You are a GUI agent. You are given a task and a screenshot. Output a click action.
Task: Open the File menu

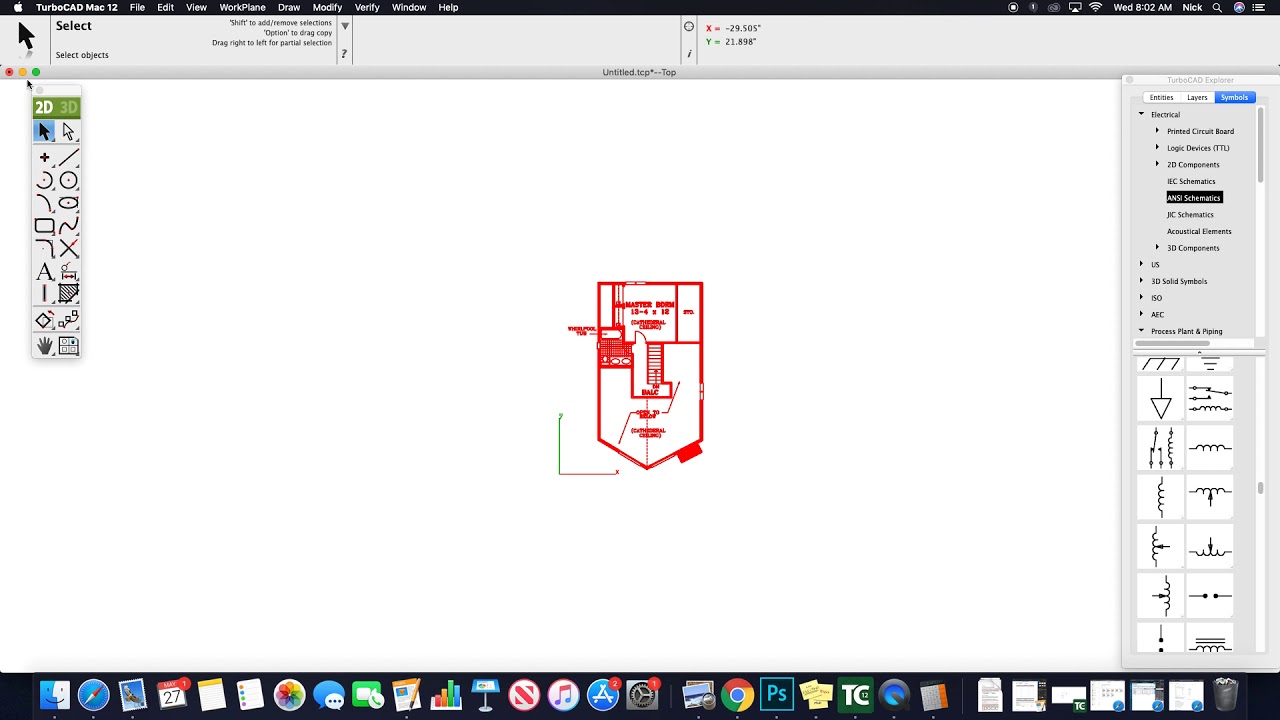tap(137, 7)
